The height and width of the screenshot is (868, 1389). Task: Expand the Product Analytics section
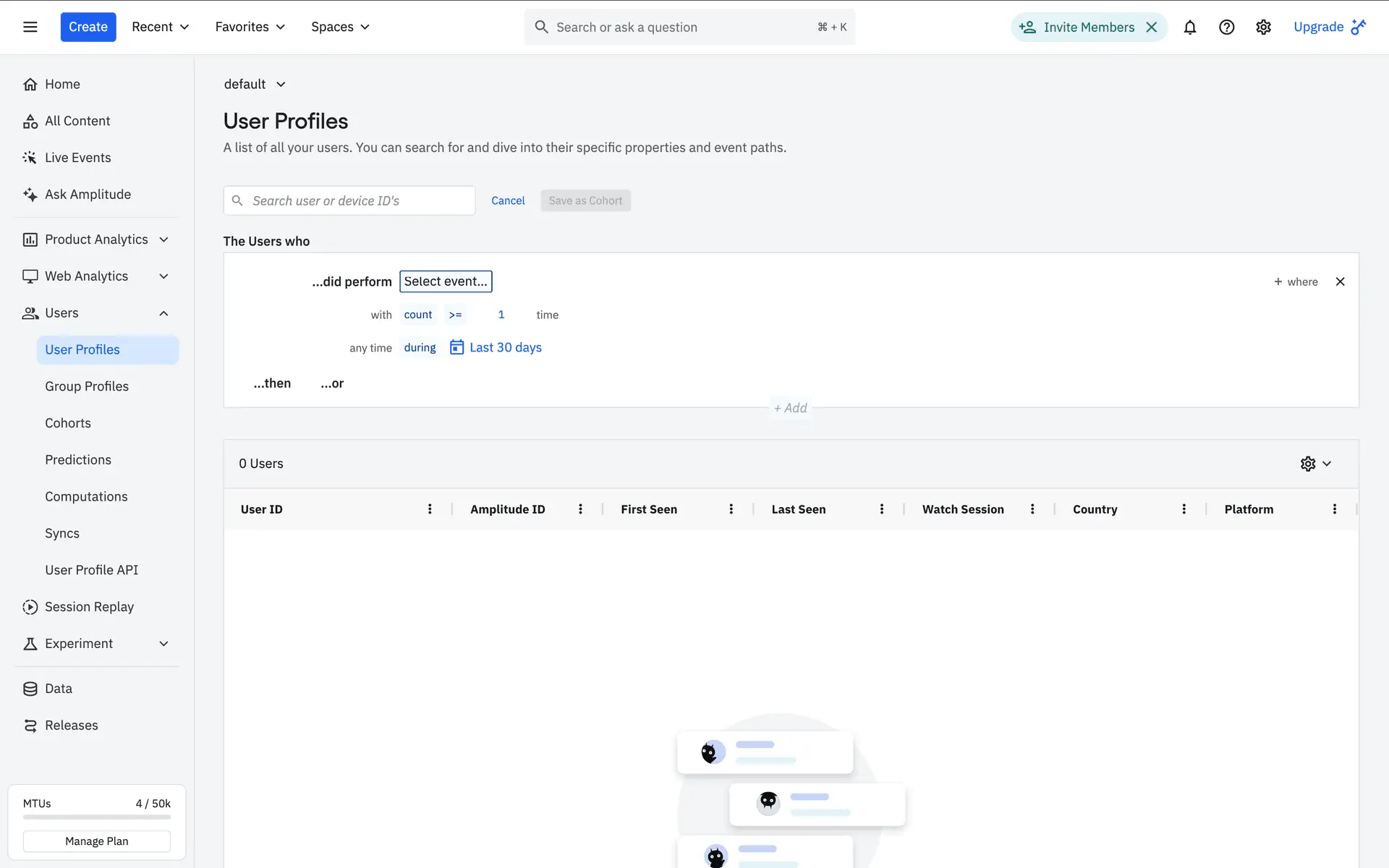tap(163, 239)
